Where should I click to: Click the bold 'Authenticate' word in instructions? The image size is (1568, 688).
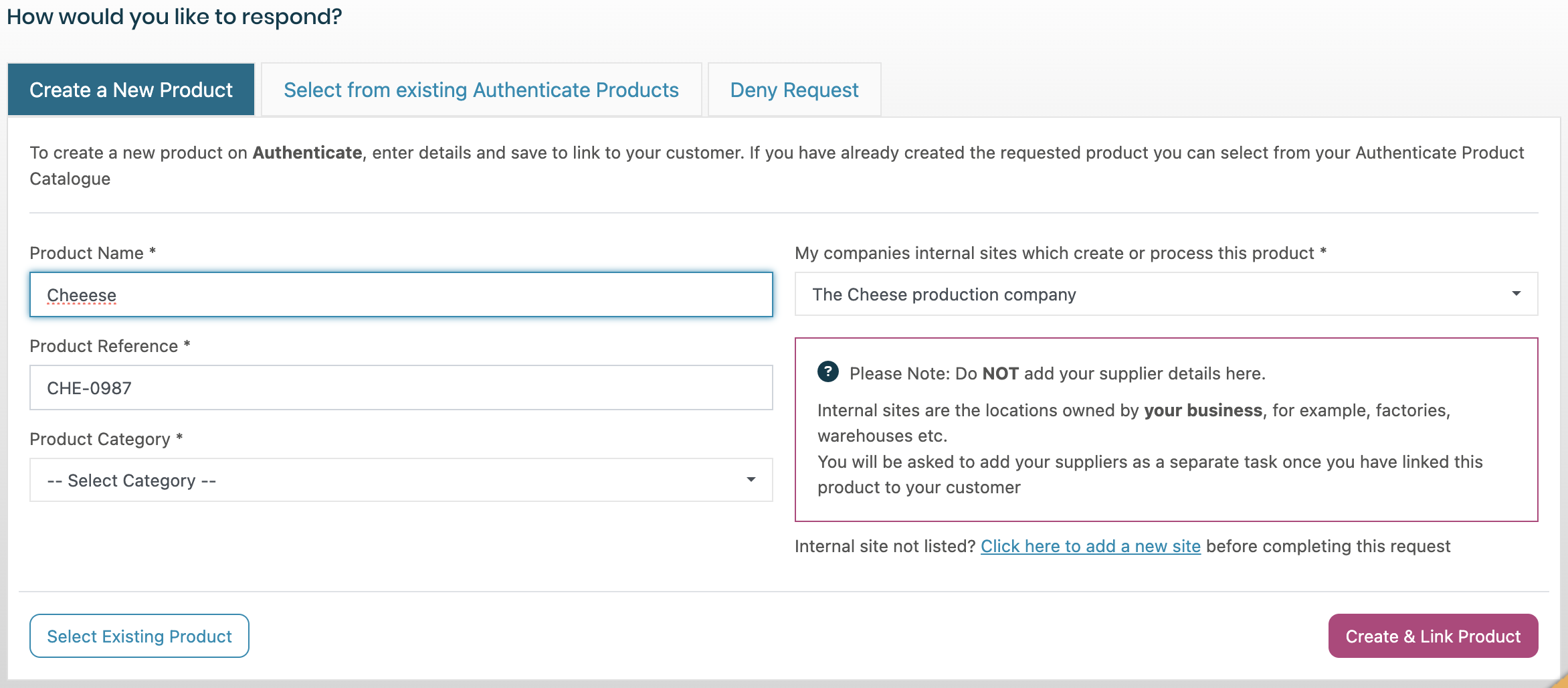pyautogui.click(x=307, y=153)
